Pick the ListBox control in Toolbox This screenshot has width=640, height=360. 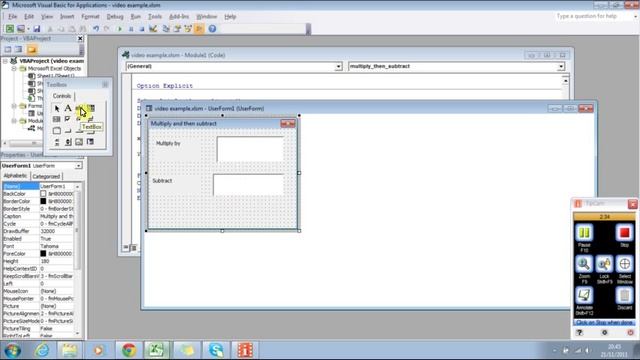click(x=57, y=119)
